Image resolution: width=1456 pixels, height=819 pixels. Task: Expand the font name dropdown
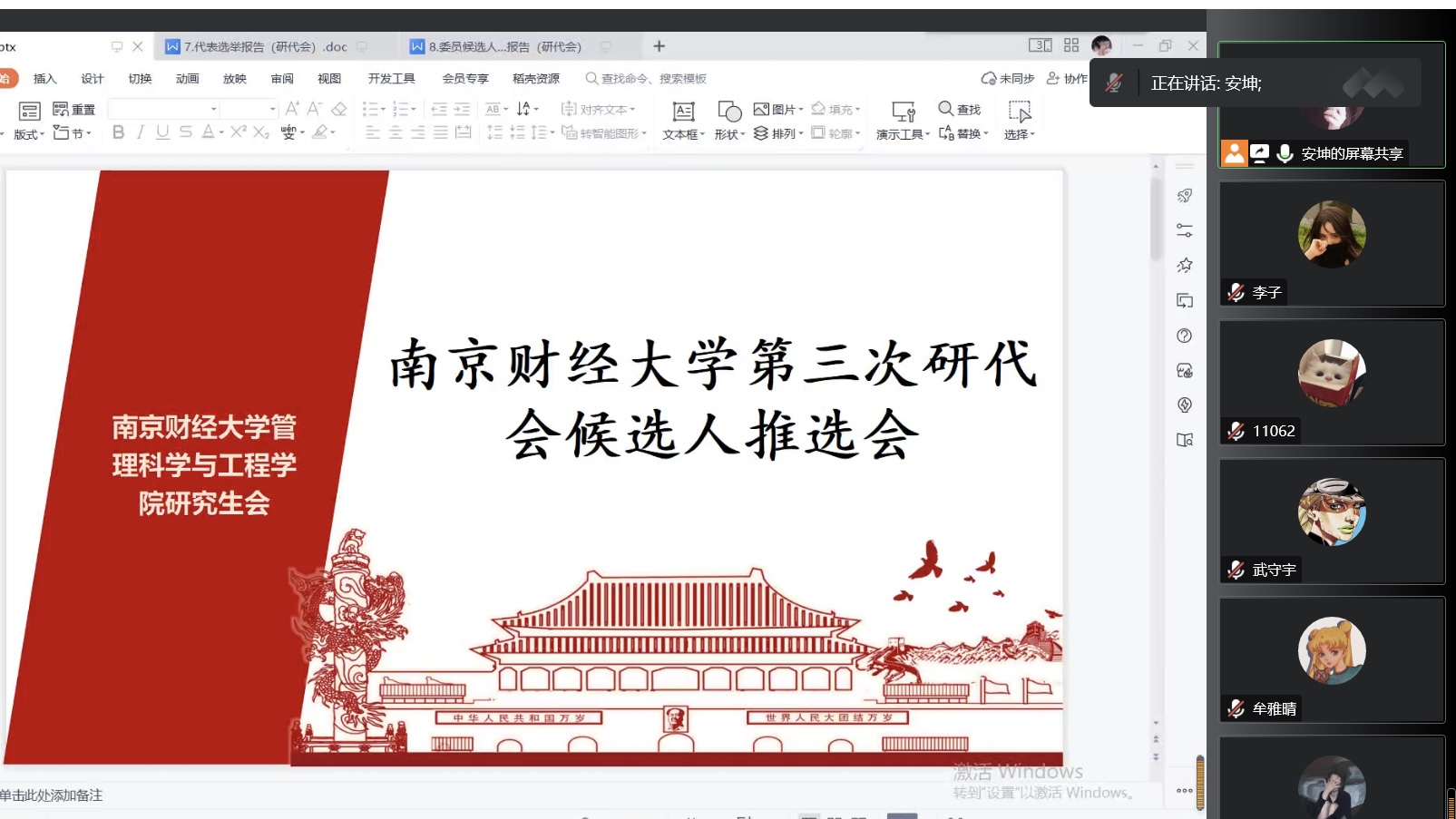coord(214,109)
